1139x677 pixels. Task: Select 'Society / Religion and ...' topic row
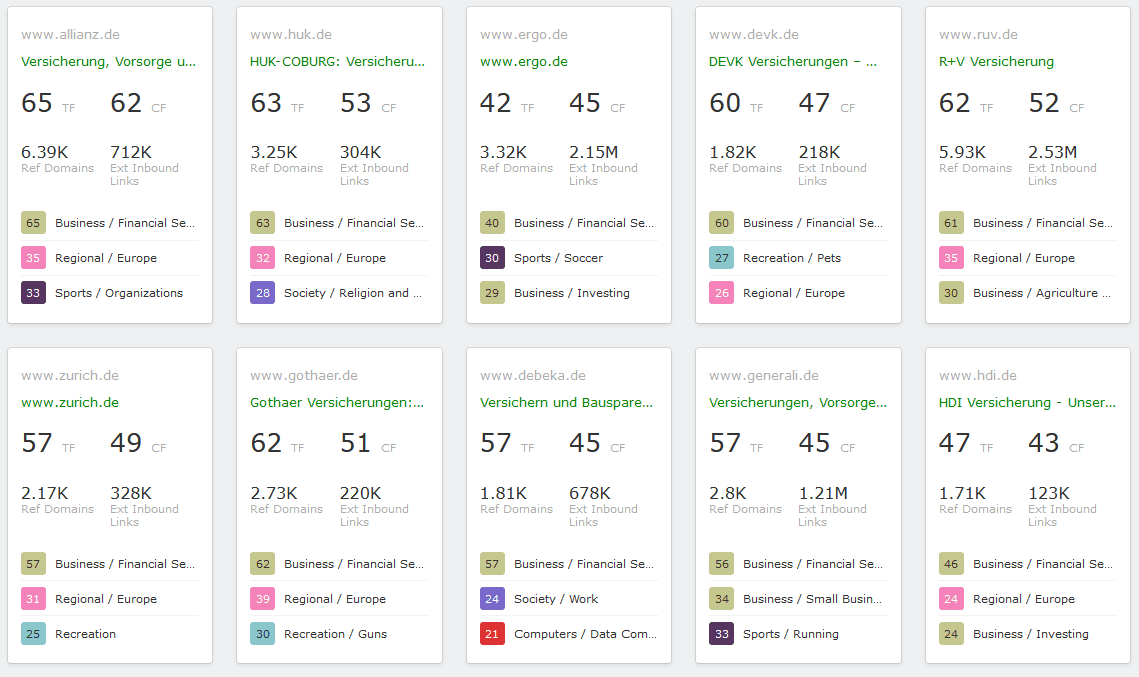[353, 293]
